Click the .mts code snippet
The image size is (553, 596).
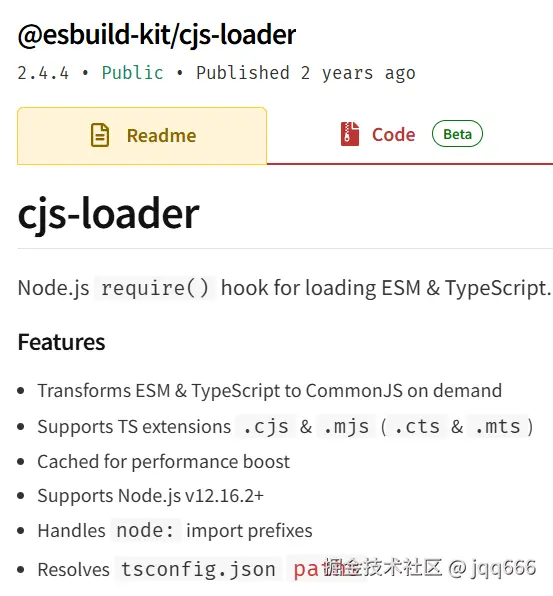[x=498, y=426]
